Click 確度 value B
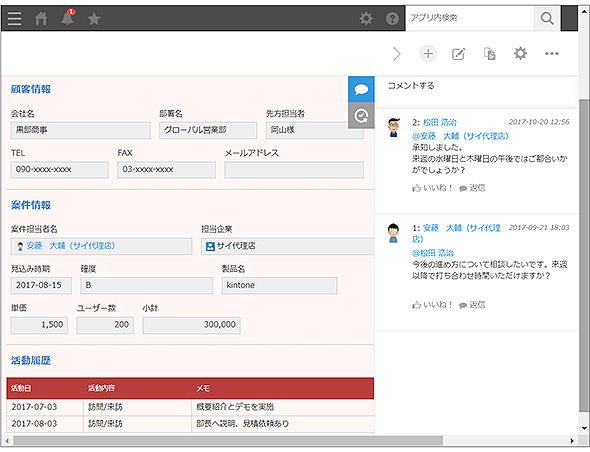590x452 pixels. coord(146,286)
